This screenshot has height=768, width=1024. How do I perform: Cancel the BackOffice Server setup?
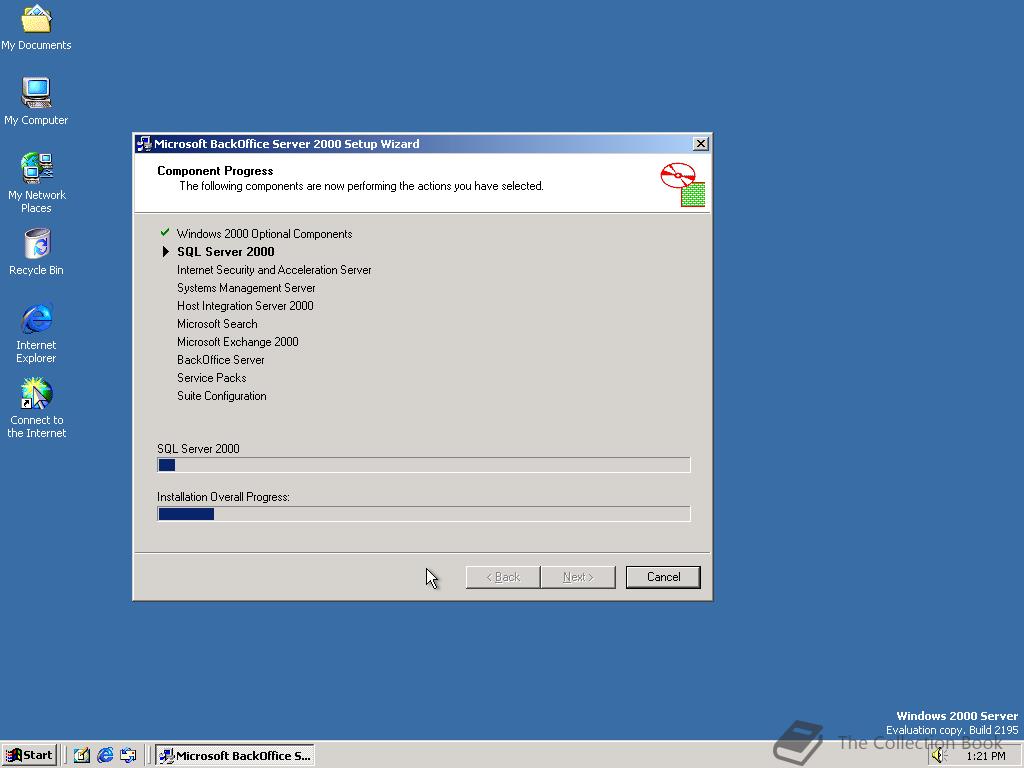(663, 577)
